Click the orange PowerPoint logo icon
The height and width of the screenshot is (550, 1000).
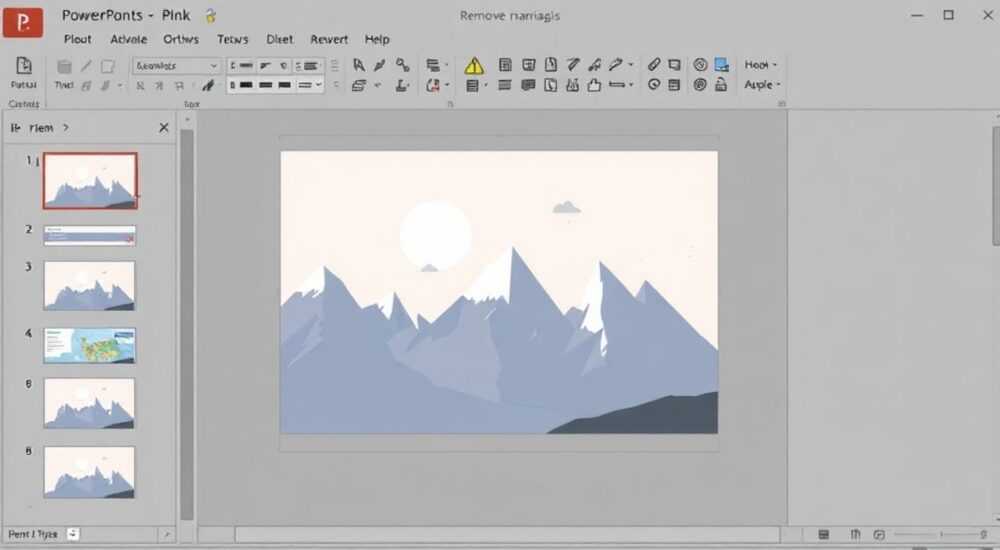[23, 23]
